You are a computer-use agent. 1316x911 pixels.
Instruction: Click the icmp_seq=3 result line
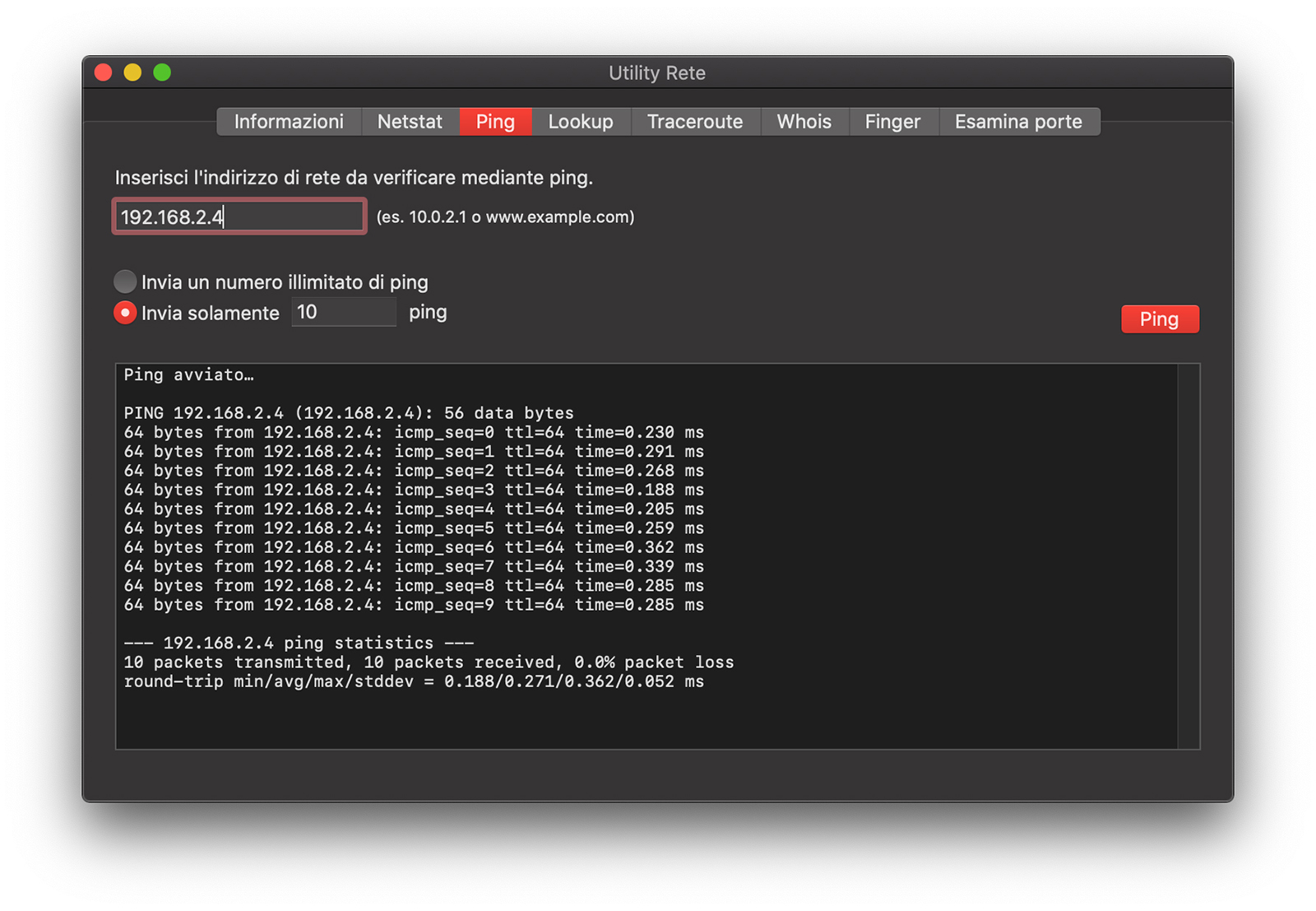click(x=414, y=490)
